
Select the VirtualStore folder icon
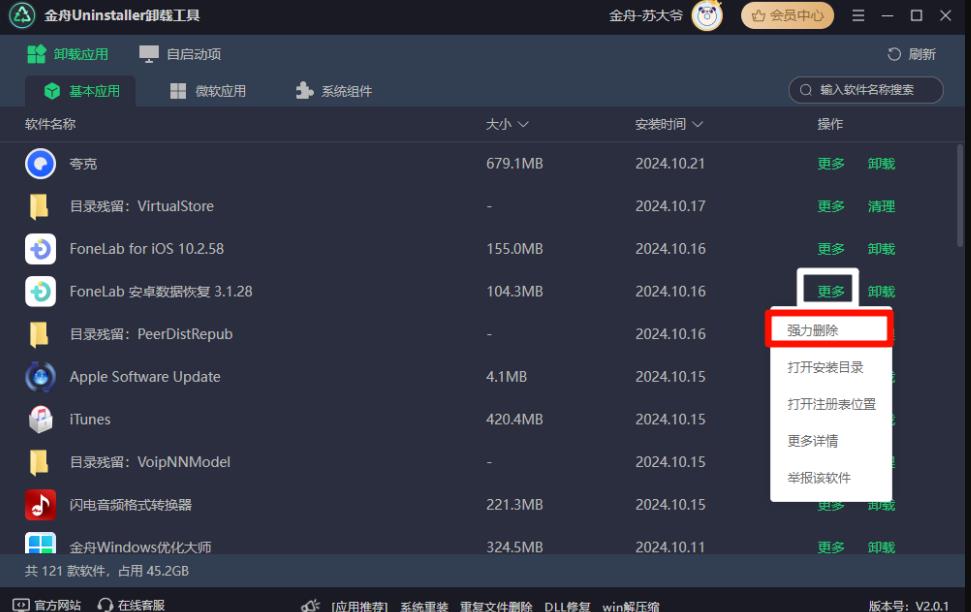[x=39, y=206]
